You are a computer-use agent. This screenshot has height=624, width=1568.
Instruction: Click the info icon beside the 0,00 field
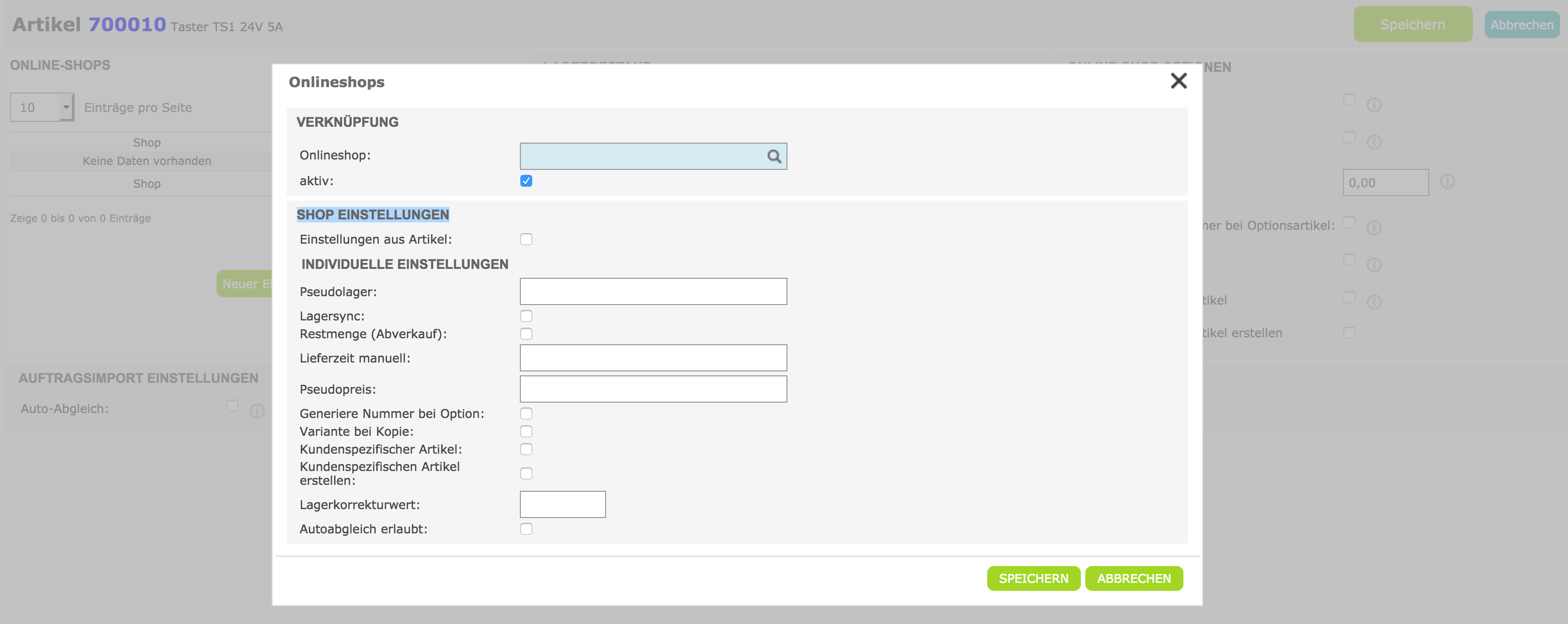pos(1447,182)
